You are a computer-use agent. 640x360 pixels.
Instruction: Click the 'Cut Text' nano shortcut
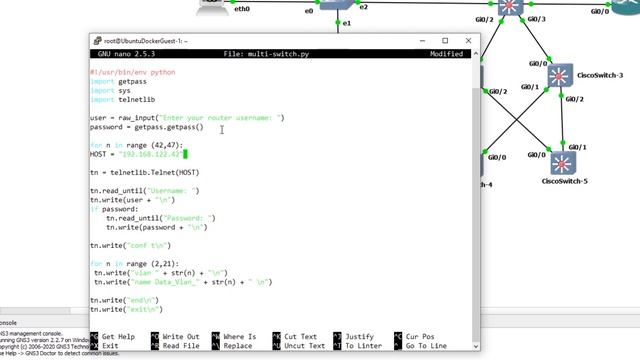click(x=295, y=337)
